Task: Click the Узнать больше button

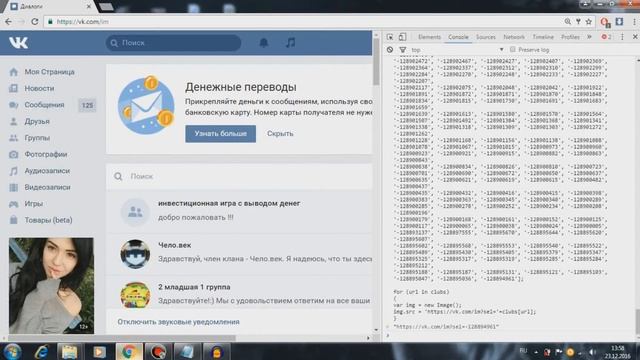Action: coord(220,133)
